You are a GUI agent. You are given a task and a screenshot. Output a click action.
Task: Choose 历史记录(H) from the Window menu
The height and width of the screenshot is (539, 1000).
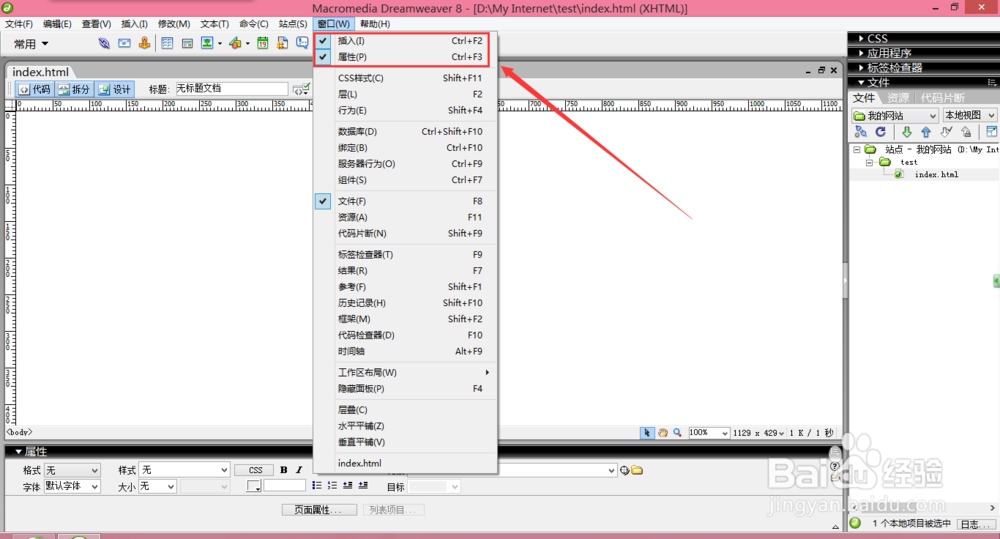405,303
